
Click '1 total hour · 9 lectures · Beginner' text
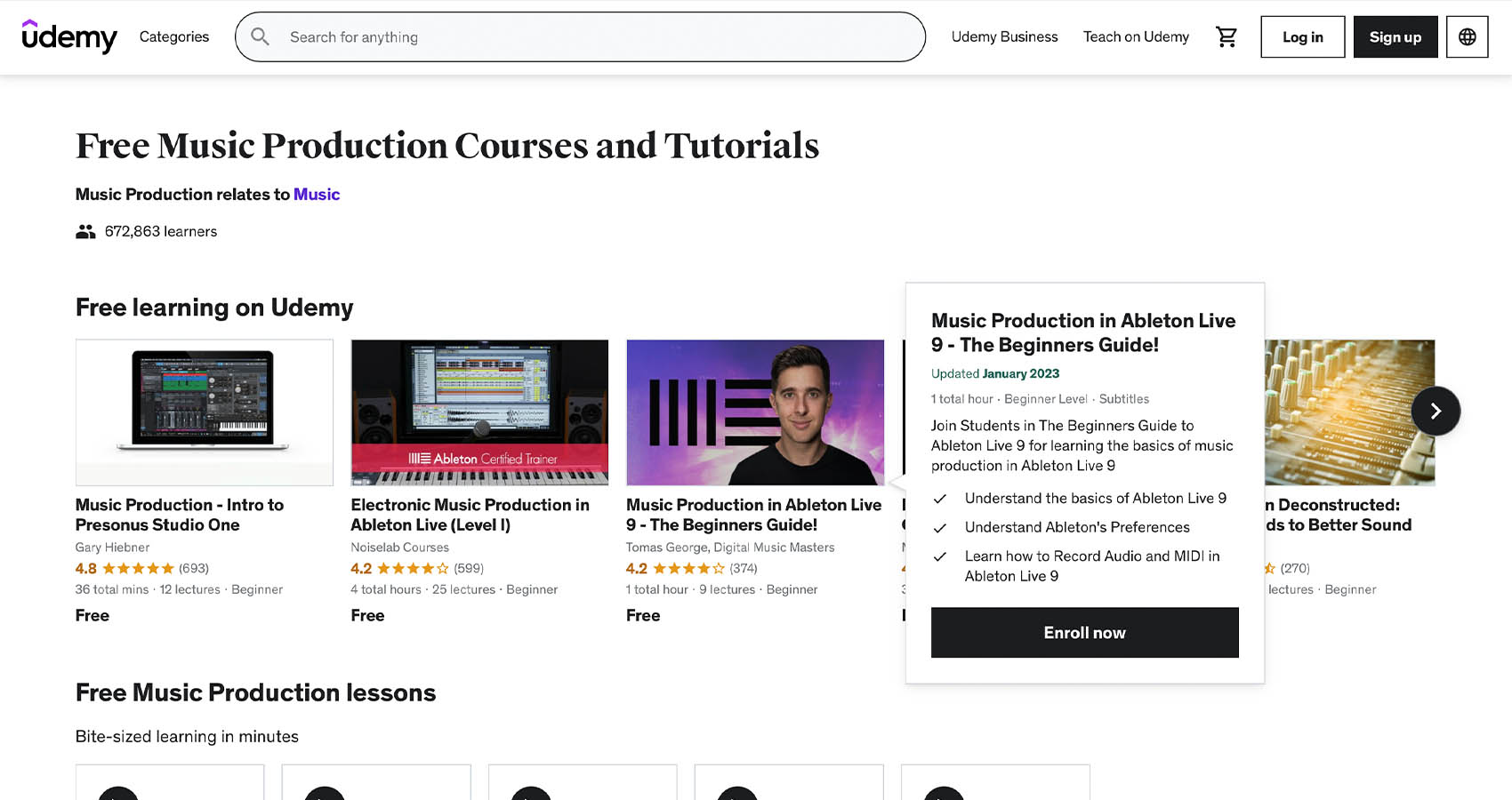click(x=722, y=589)
